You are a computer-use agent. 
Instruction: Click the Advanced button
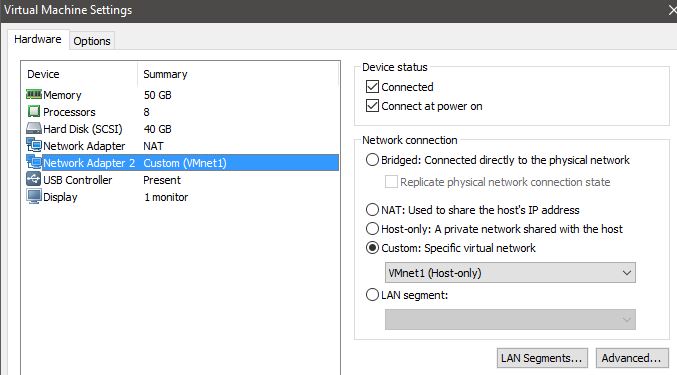pyautogui.click(x=632, y=358)
